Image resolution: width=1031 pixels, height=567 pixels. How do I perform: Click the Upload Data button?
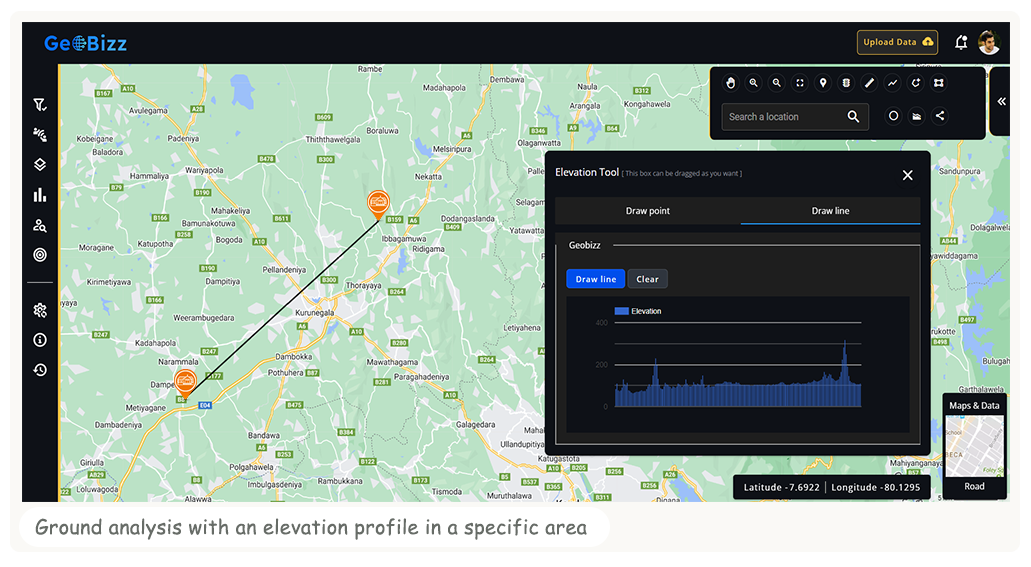[898, 42]
